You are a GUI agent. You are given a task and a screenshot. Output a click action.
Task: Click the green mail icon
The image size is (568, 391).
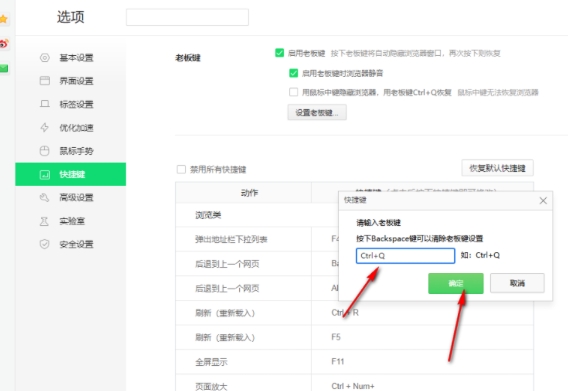pyautogui.click(x=4, y=68)
